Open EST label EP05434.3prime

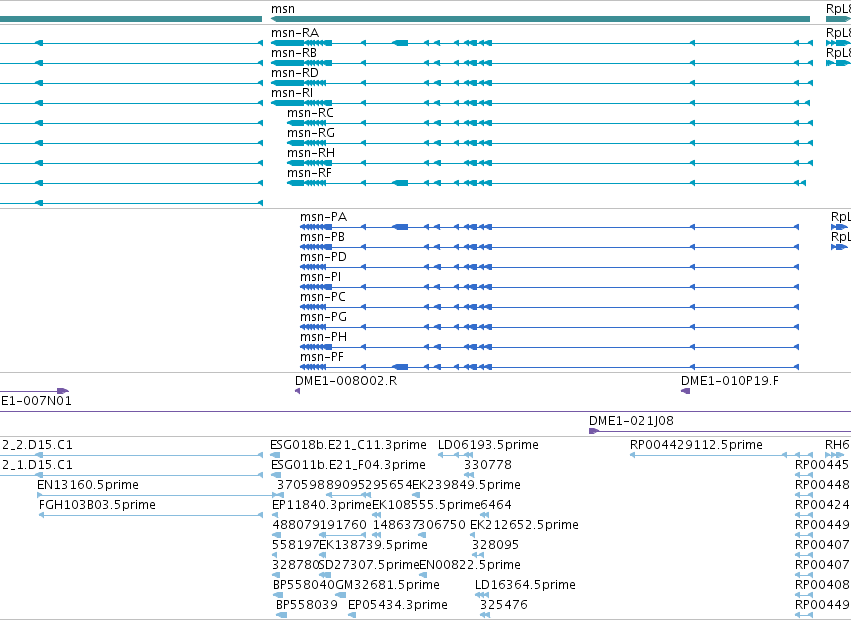tap(398, 606)
